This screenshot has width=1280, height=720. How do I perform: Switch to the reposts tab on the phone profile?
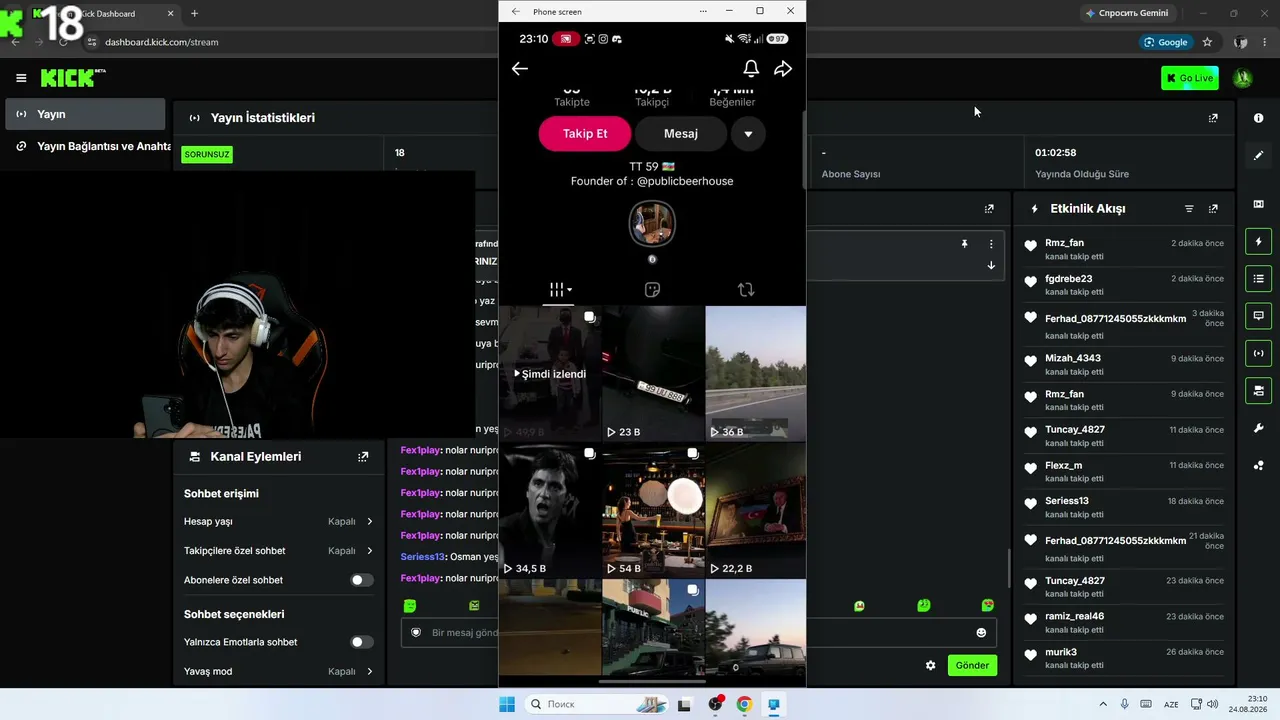[x=746, y=290]
